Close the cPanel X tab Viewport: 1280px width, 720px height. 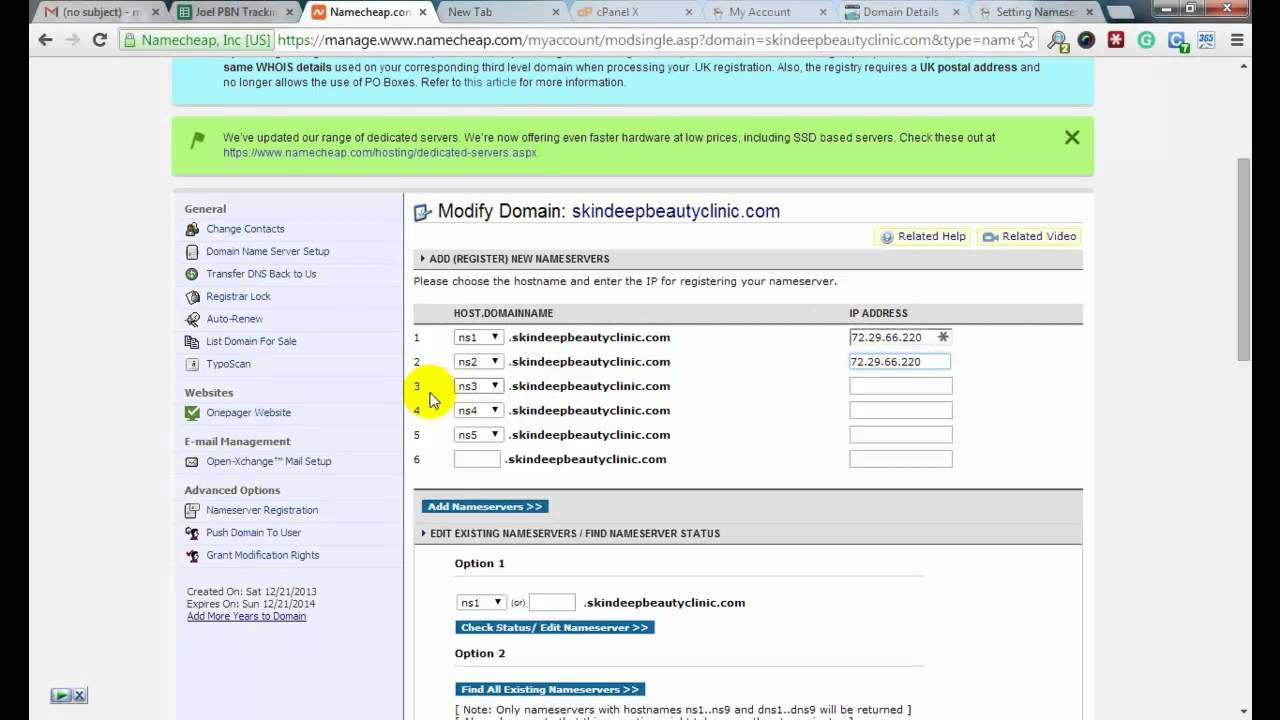(x=691, y=12)
